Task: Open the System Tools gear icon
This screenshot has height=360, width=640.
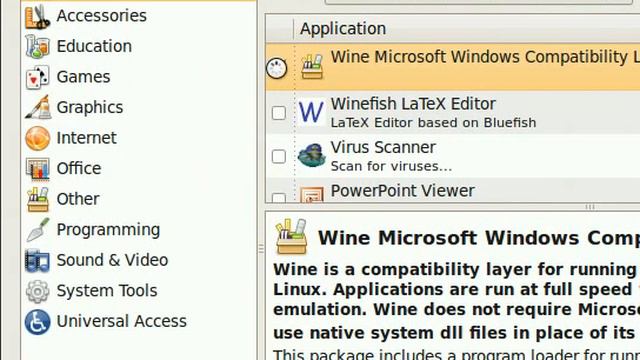Action: coord(38,291)
